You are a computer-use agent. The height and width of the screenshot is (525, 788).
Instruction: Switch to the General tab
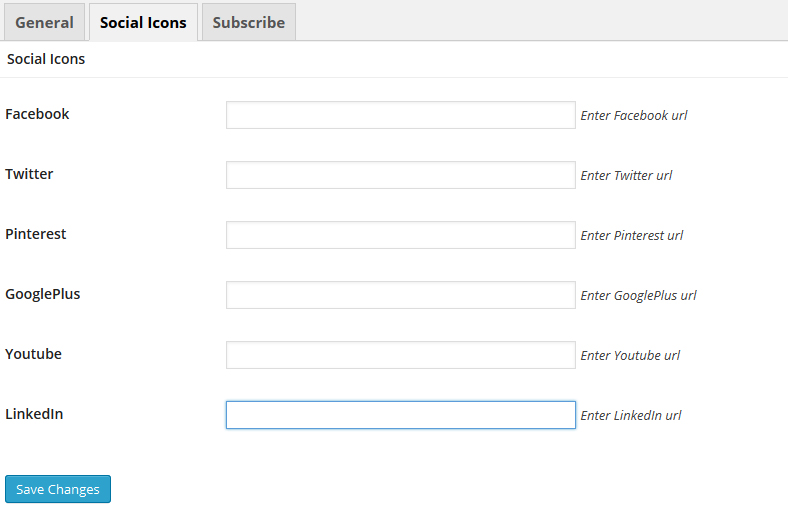click(x=44, y=22)
